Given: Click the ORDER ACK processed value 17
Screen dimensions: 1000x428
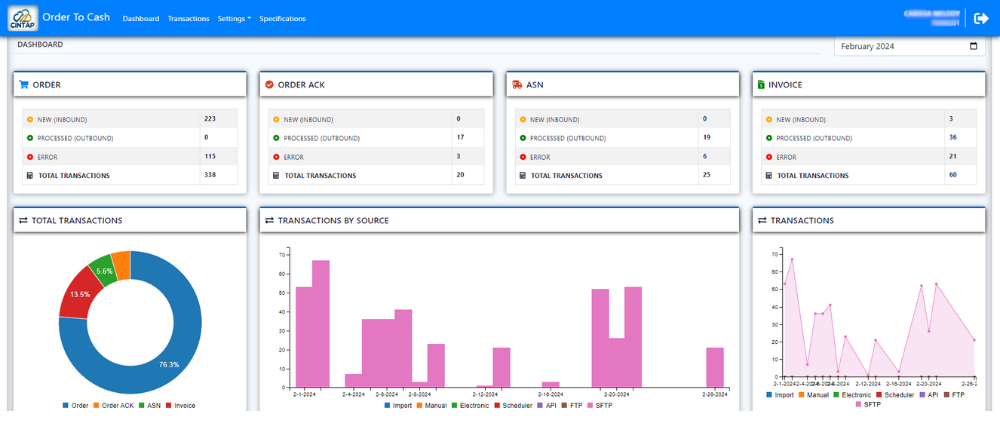Looking at the screenshot, I should [x=460, y=137].
